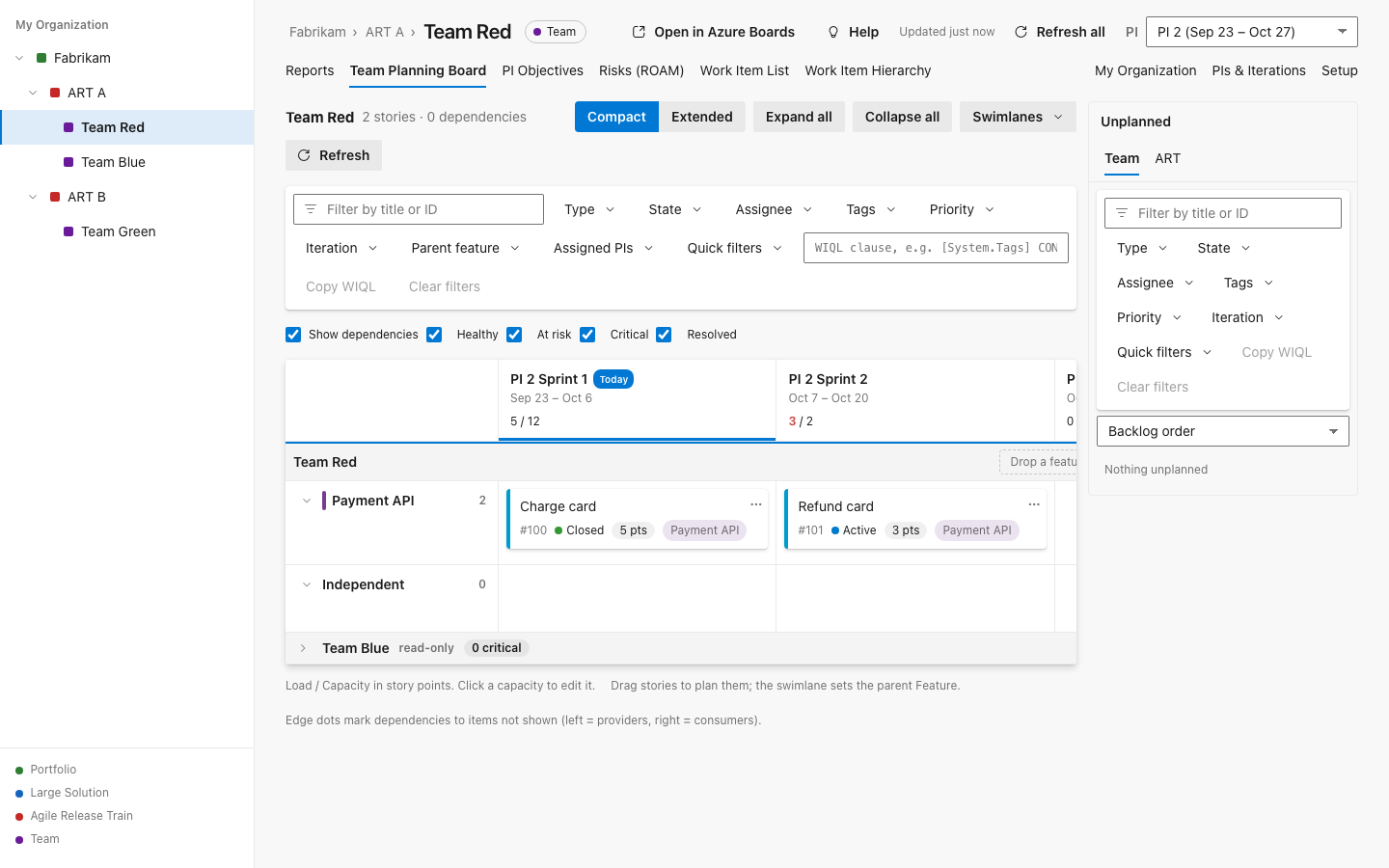Switch Unplanned panel to ART tab
Viewport: 1389px width, 868px height.
pyautogui.click(x=1167, y=158)
